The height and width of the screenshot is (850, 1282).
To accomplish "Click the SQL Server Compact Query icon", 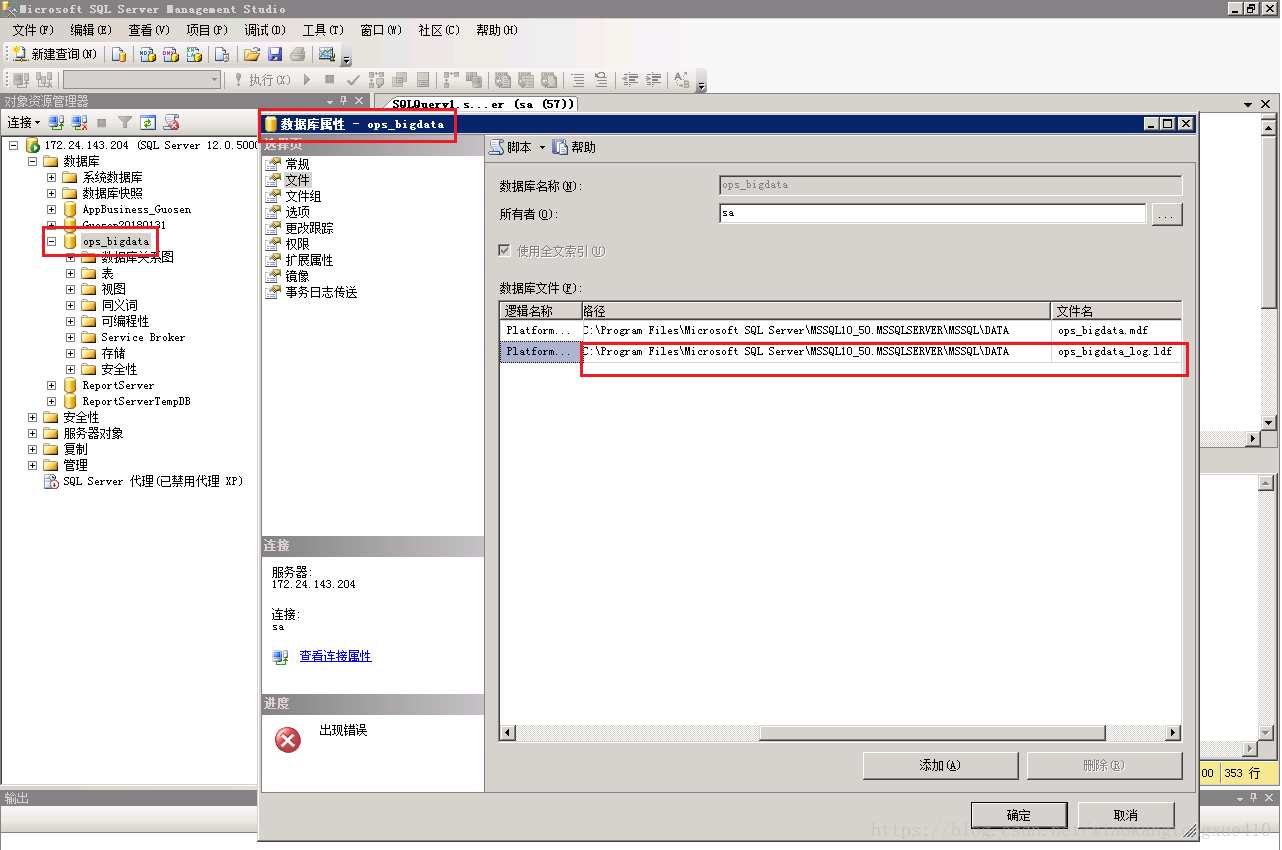I will [222, 54].
